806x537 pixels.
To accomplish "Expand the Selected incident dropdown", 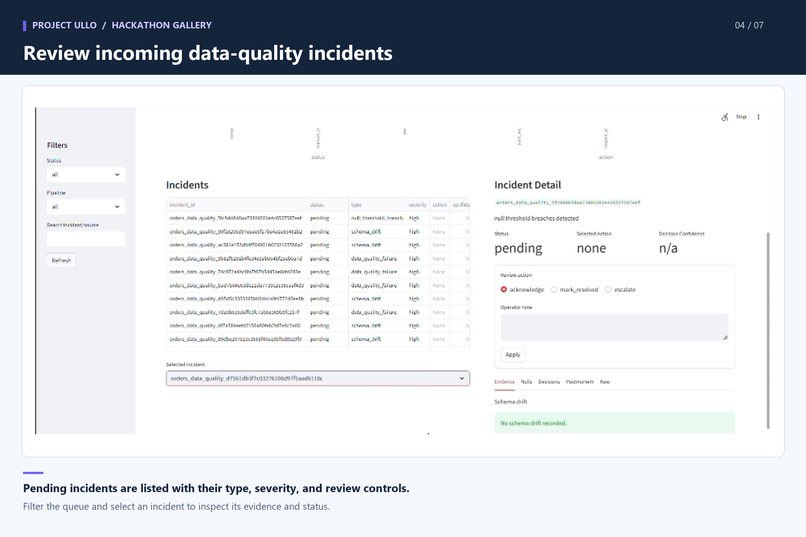I will (x=318, y=378).
